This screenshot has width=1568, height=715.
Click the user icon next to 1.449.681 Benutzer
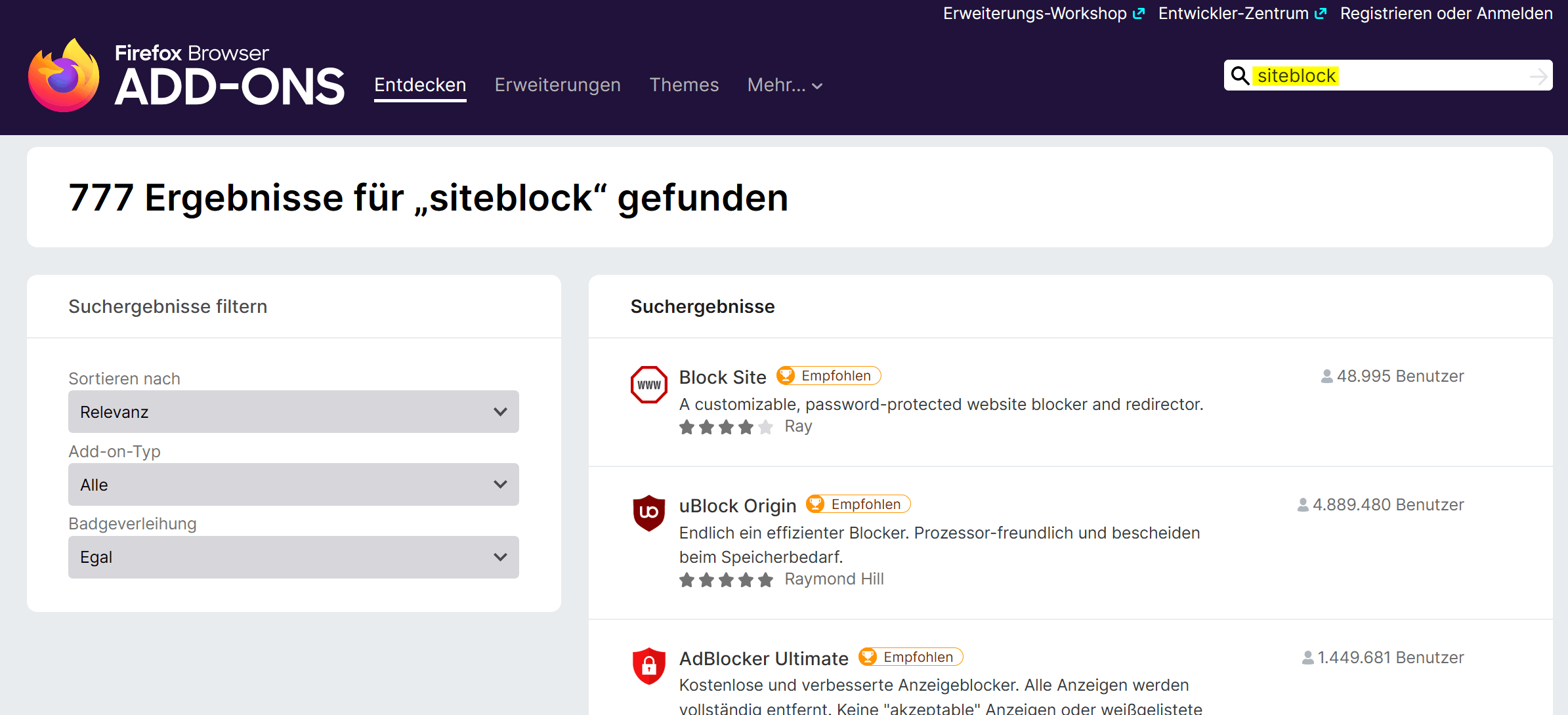[1307, 658]
